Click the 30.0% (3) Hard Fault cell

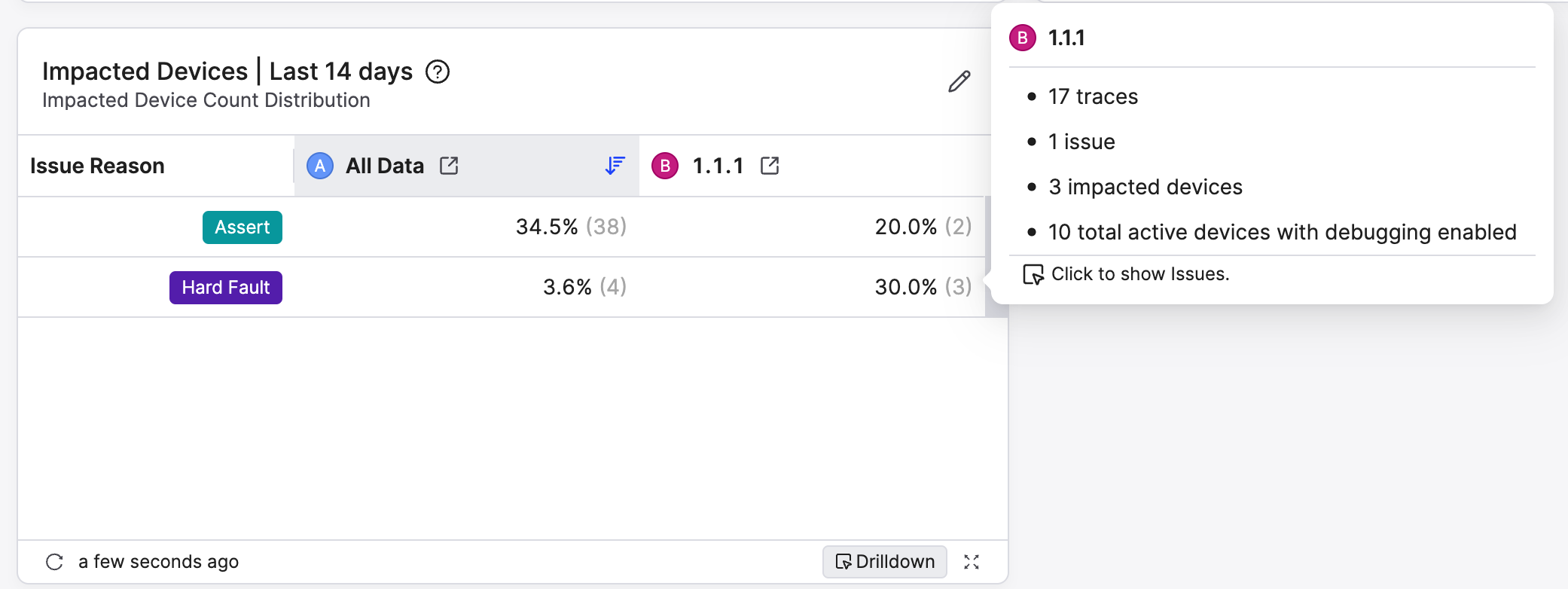923,287
